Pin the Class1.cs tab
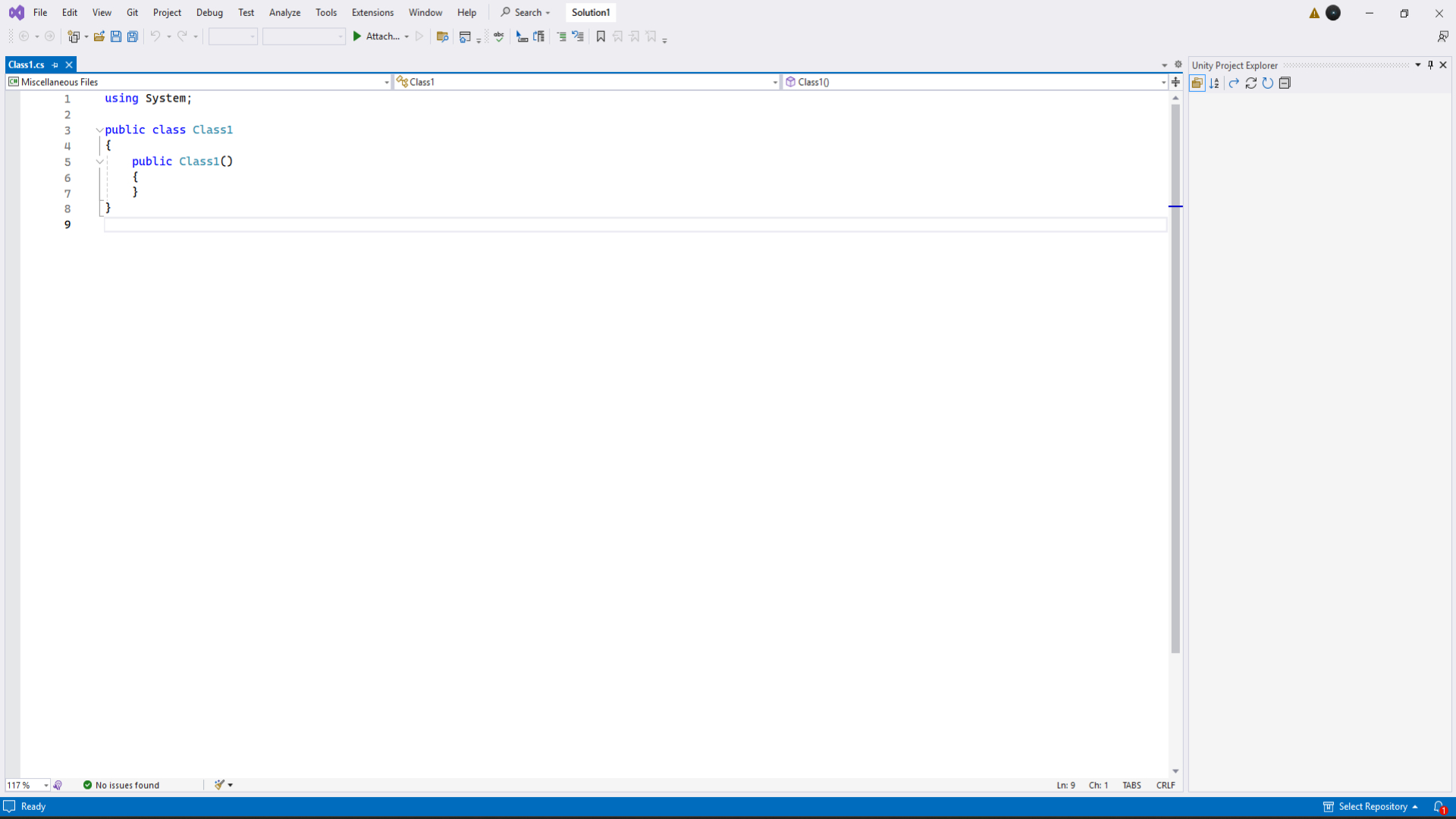 point(55,65)
